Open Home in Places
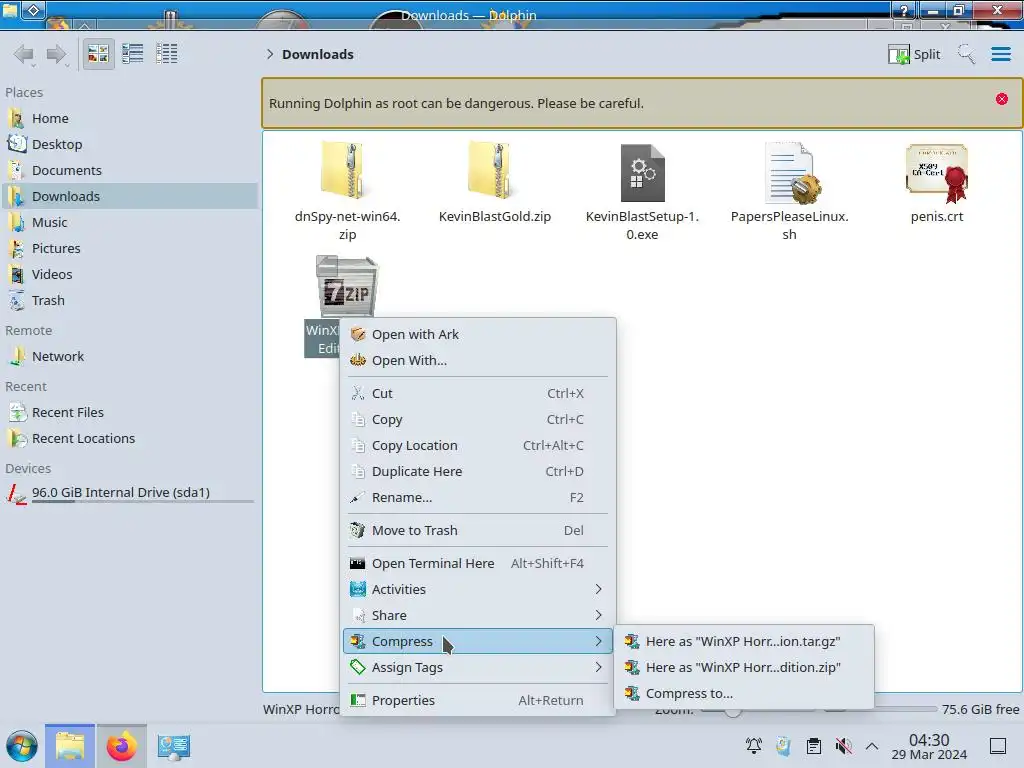The image size is (1024, 768). click(129, 118)
